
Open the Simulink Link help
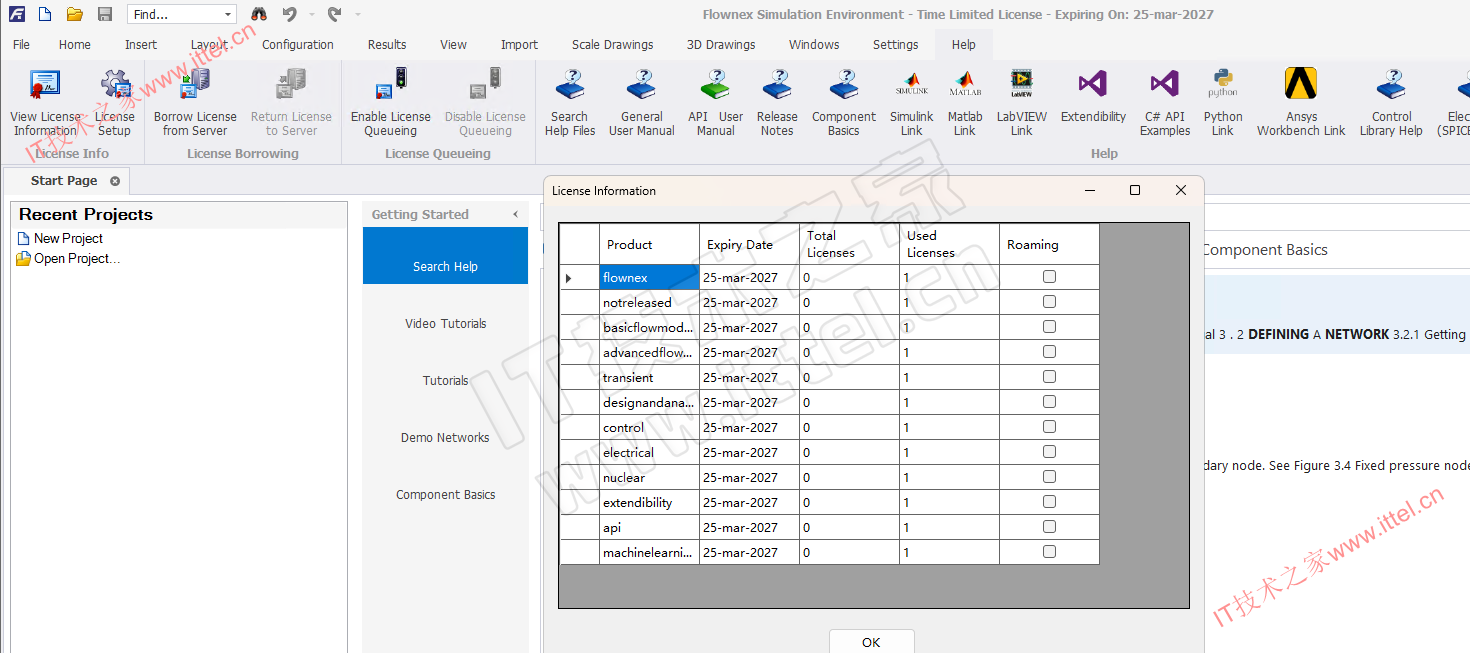tap(912, 103)
